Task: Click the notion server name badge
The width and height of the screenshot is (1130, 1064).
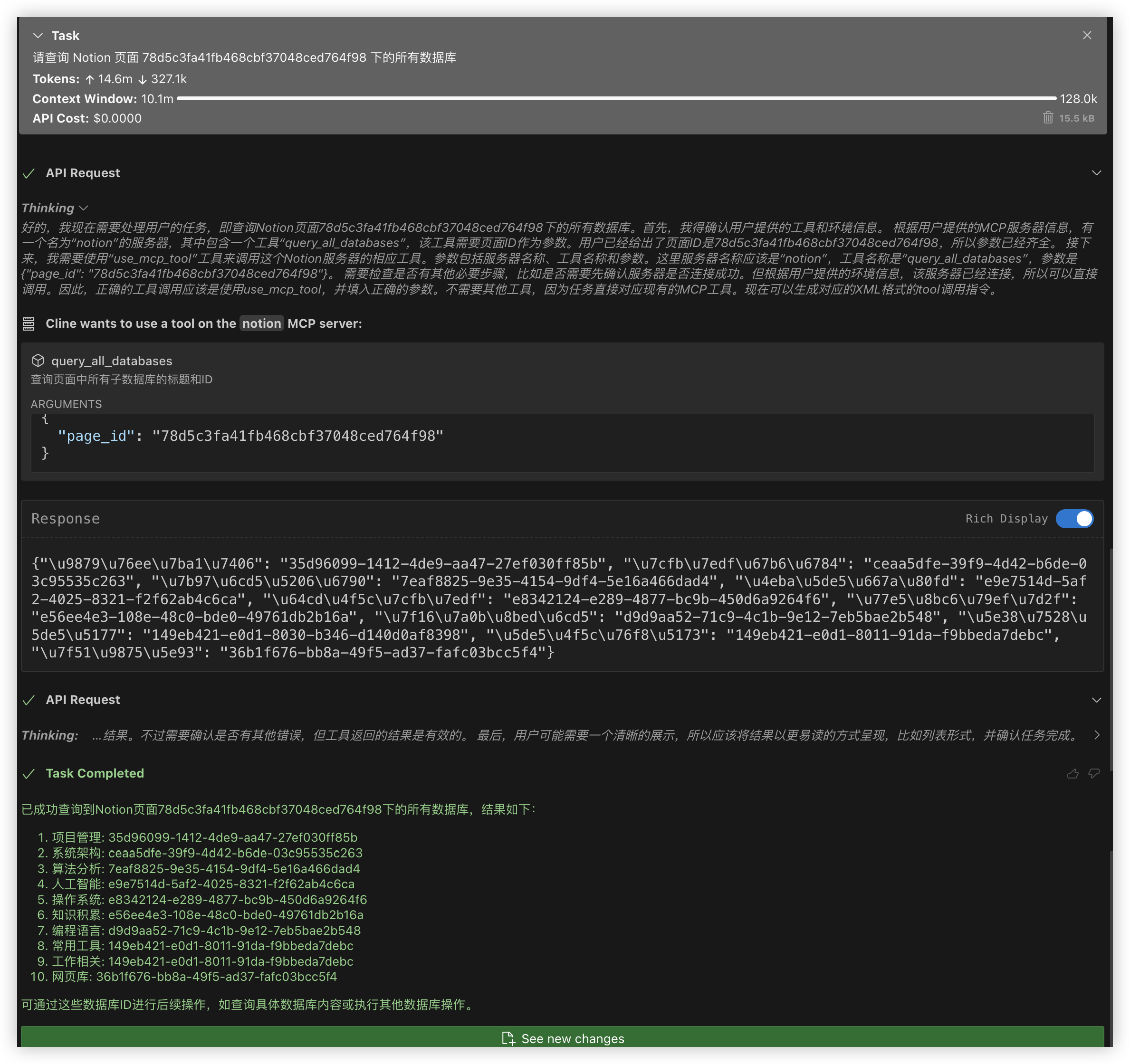Action: (x=261, y=324)
